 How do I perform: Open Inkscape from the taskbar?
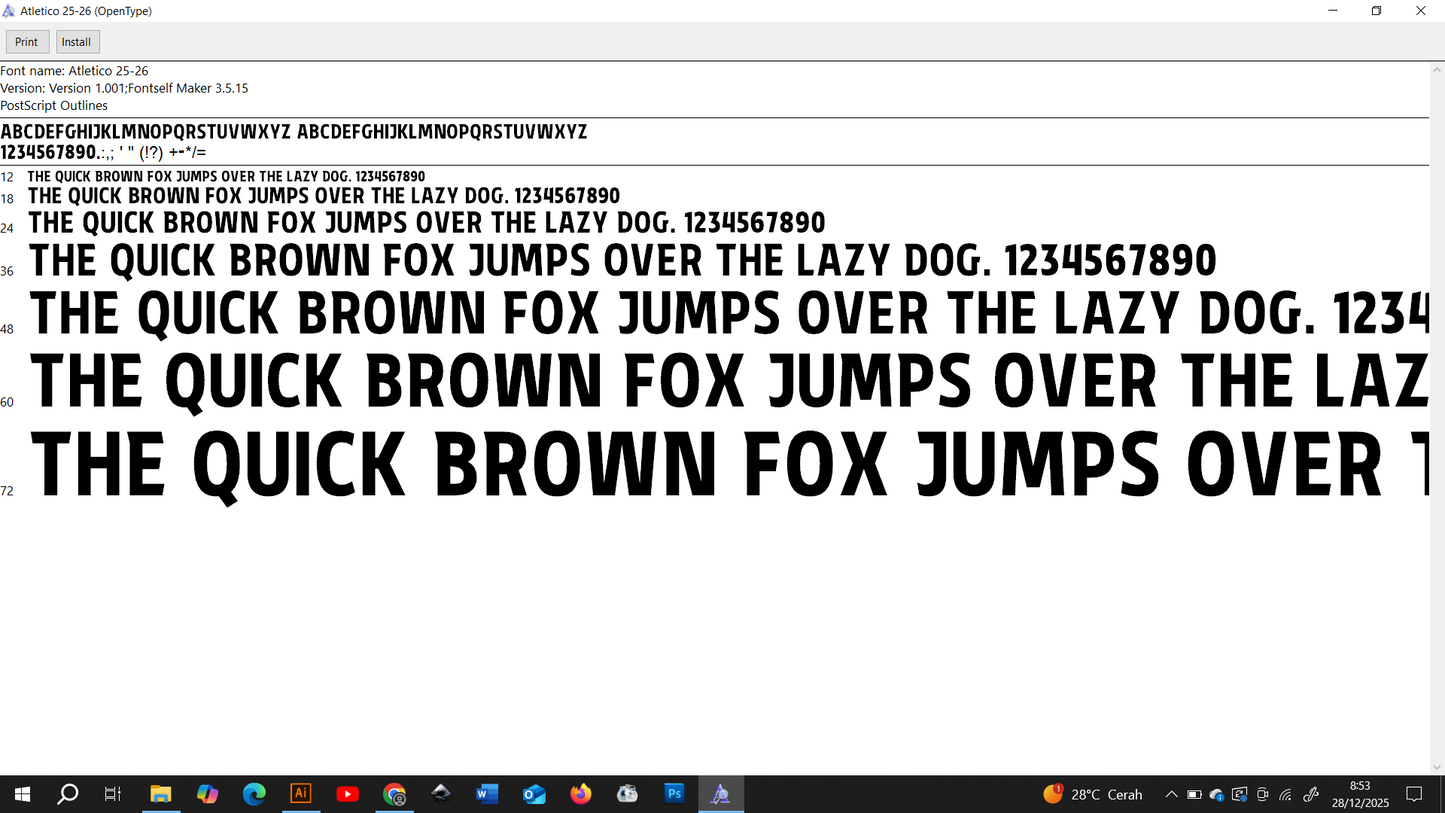441,794
